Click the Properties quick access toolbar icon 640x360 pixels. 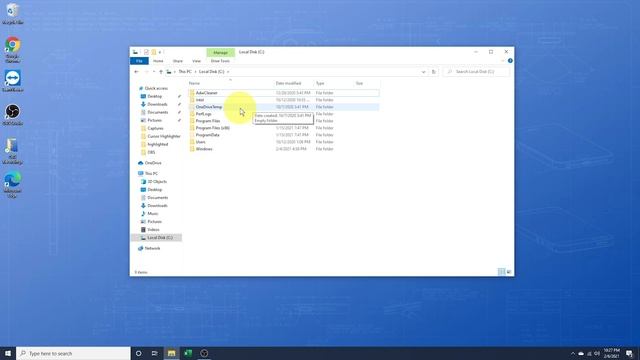pyautogui.click(x=146, y=52)
